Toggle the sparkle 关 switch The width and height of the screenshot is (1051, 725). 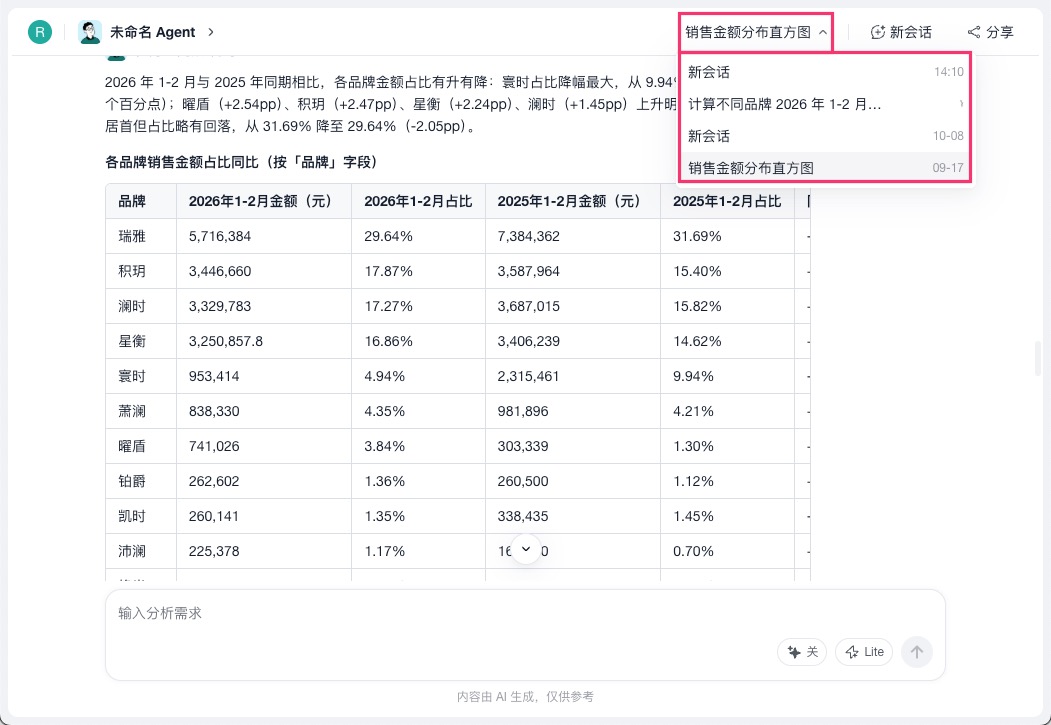click(802, 652)
